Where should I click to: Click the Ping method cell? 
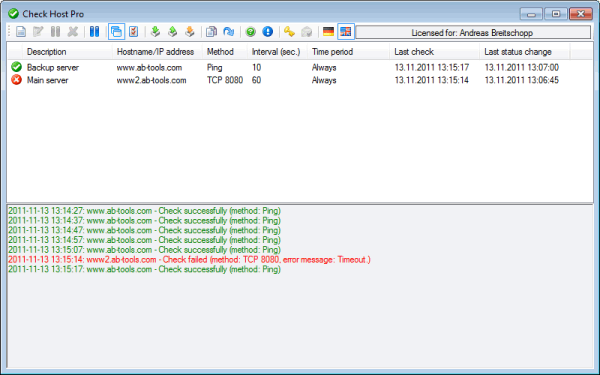[214, 68]
